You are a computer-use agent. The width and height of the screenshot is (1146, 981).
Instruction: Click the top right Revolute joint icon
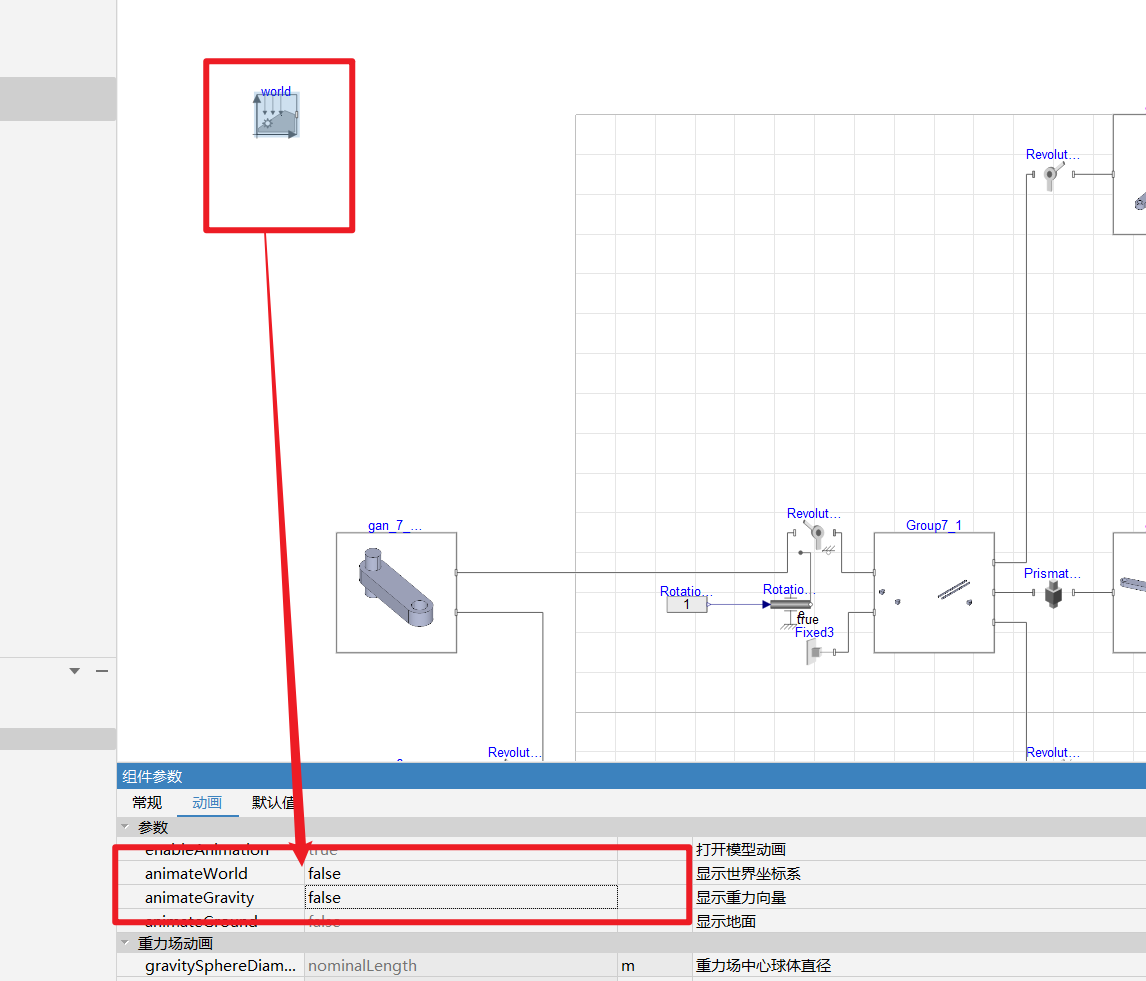point(1053,175)
